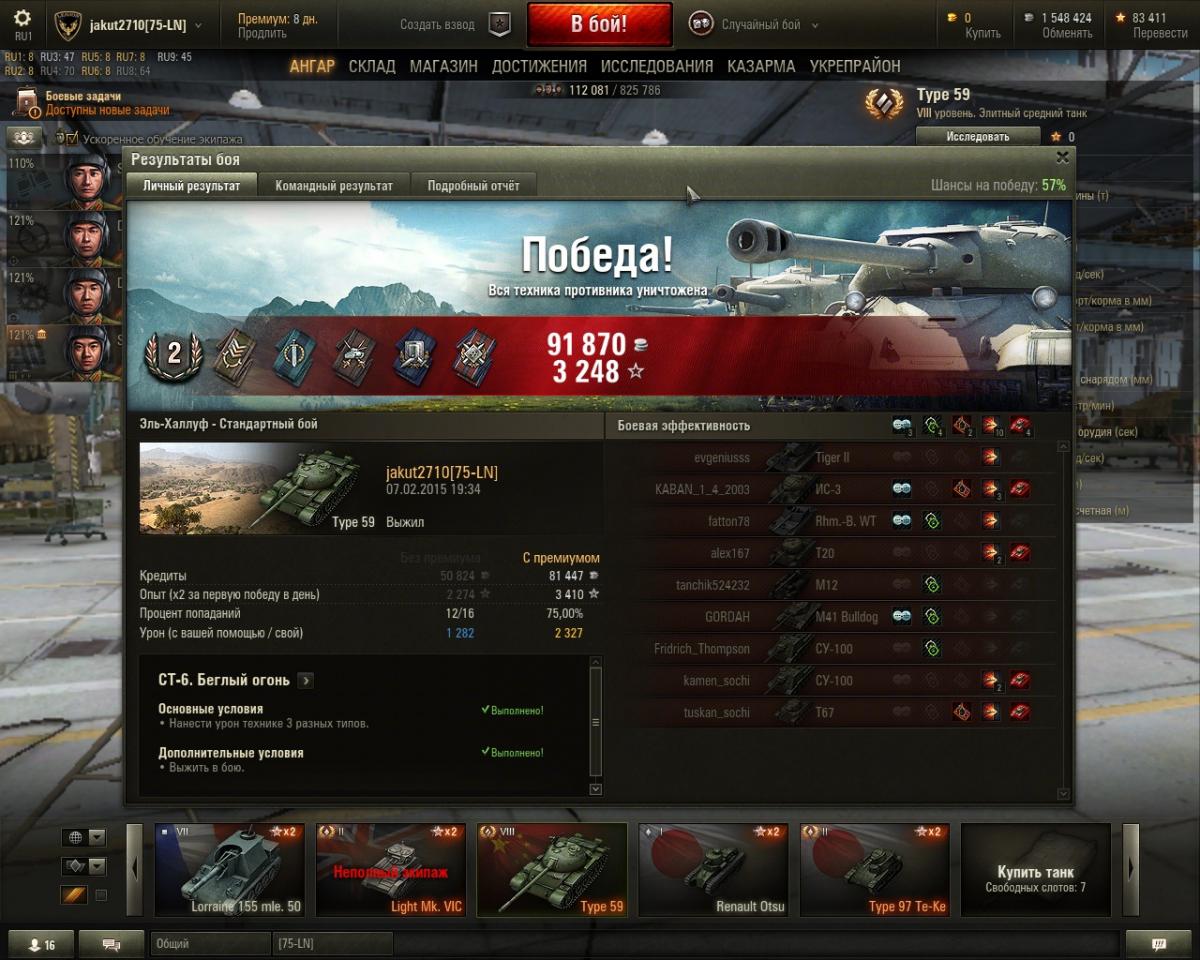Open the nation filter globe dropdown

pyautogui.click(x=84, y=838)
